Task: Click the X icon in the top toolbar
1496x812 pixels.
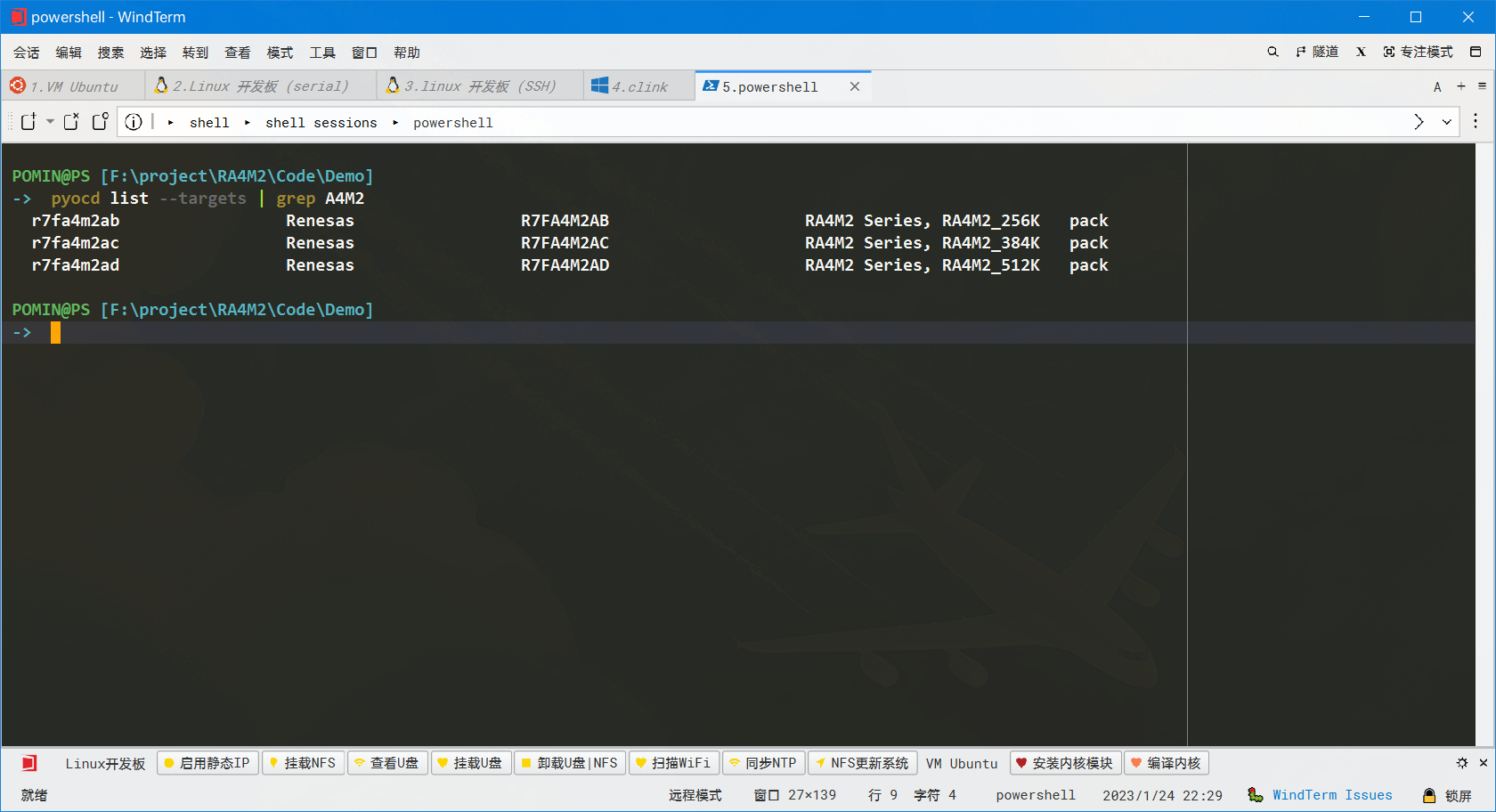Action: tap(1361, 52)
